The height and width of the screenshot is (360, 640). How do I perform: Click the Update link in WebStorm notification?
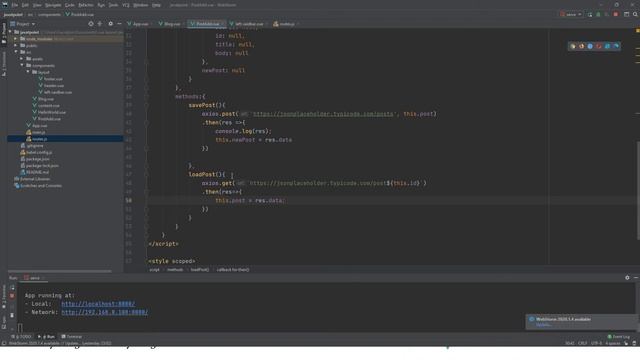544,325
